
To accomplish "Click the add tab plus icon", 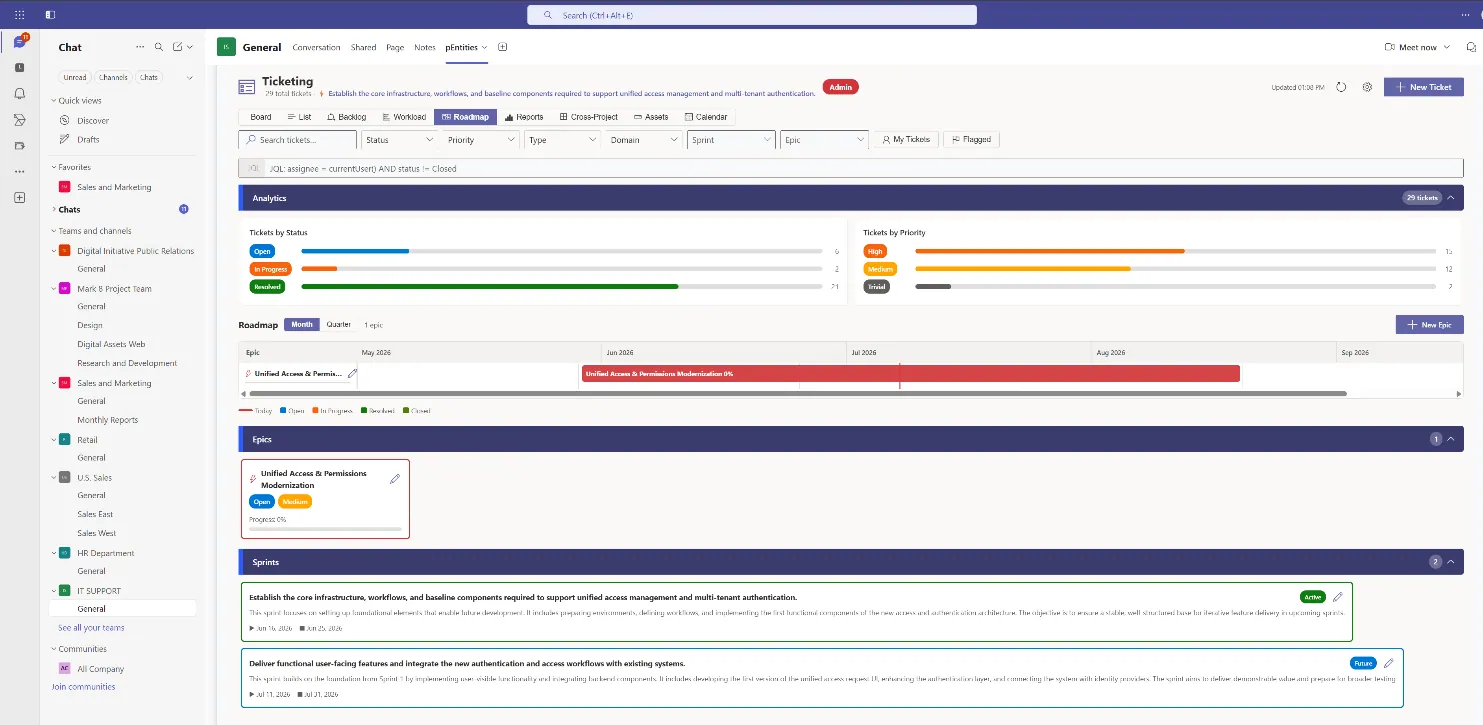I will (503, 47).
